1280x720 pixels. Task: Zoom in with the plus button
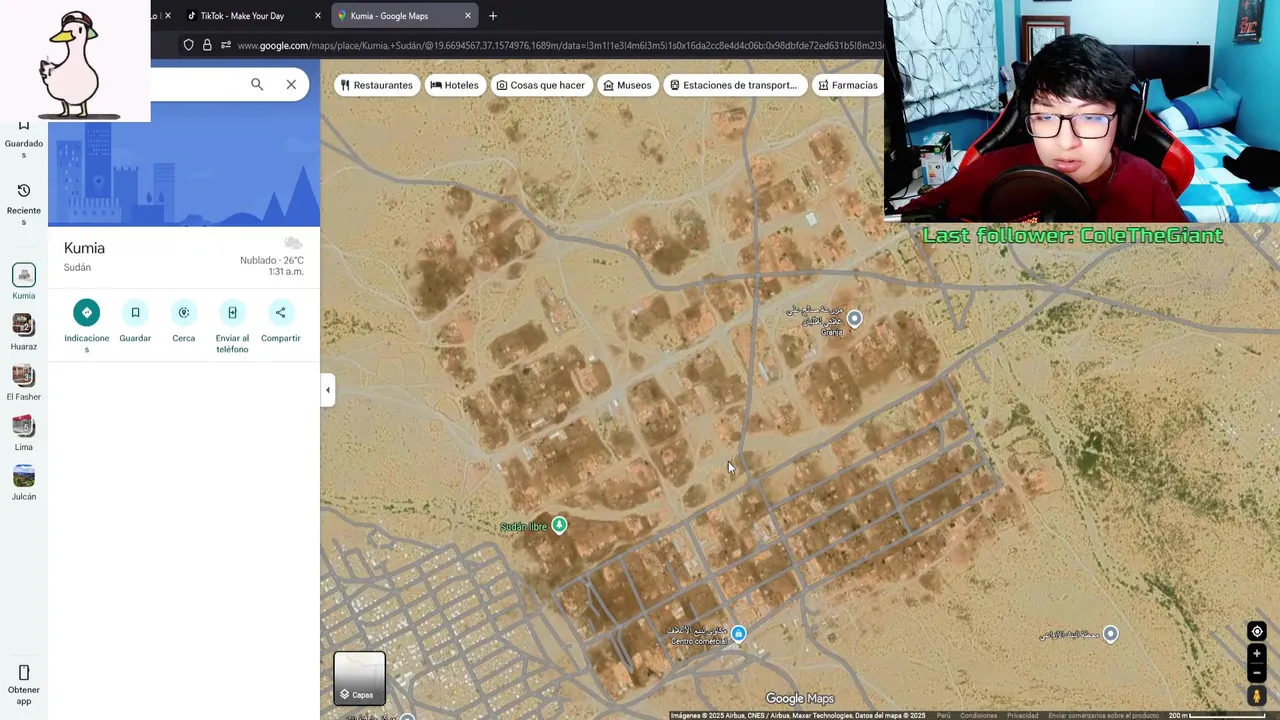1257,654
